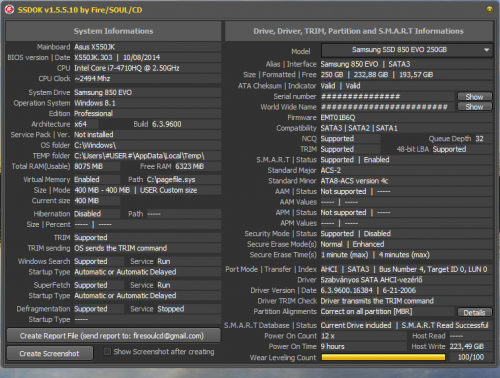Screen dimensions: 500x378
Task: Select Secure Erase Time 1 minute (max) value
Action: click(344, 255)
